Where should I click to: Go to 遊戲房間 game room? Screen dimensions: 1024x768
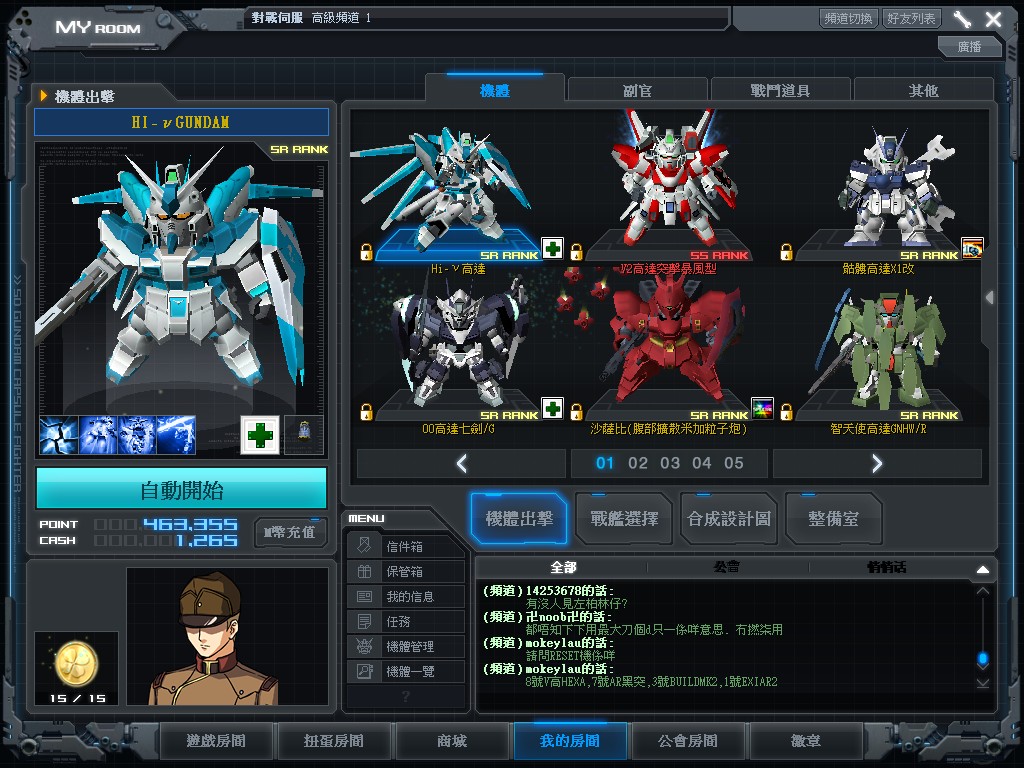pyautogui.click(x=216, y=741)
